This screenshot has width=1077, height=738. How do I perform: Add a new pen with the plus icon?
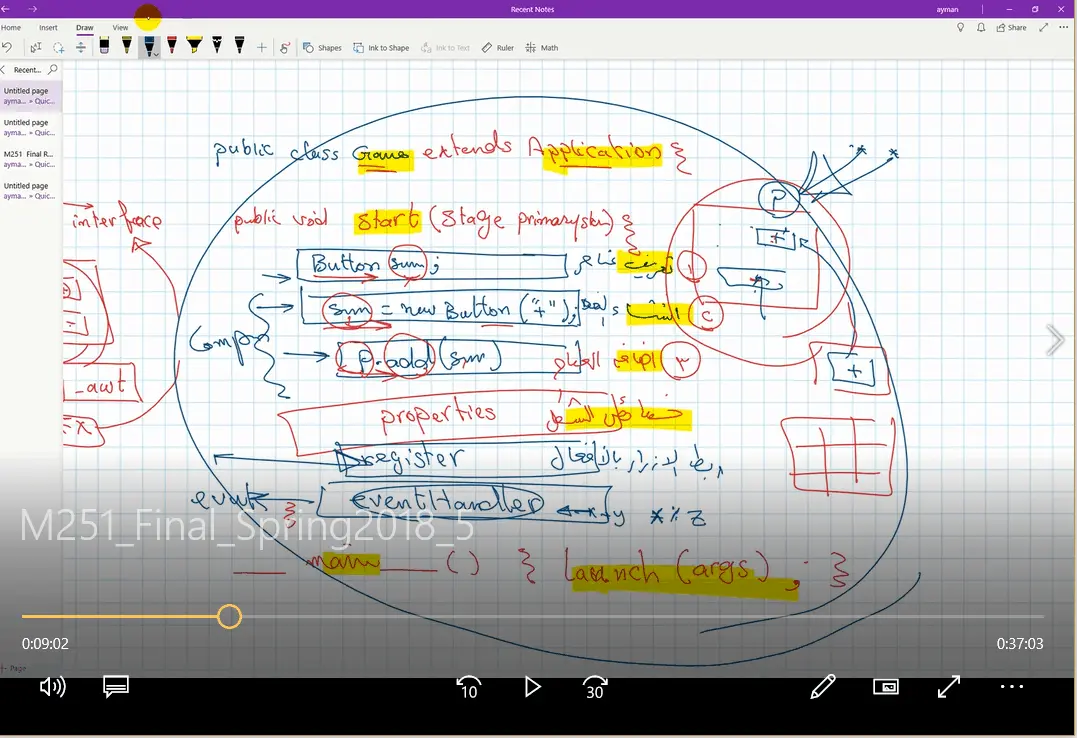(262, 47)
